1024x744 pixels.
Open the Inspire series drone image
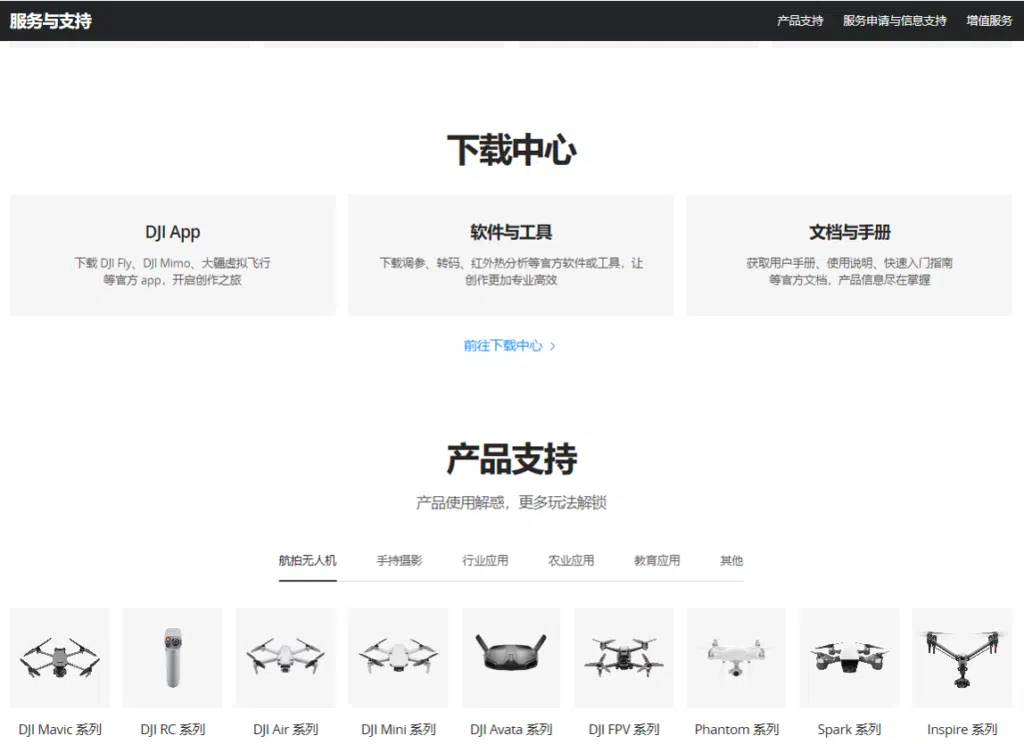click(x=962, y=658)
